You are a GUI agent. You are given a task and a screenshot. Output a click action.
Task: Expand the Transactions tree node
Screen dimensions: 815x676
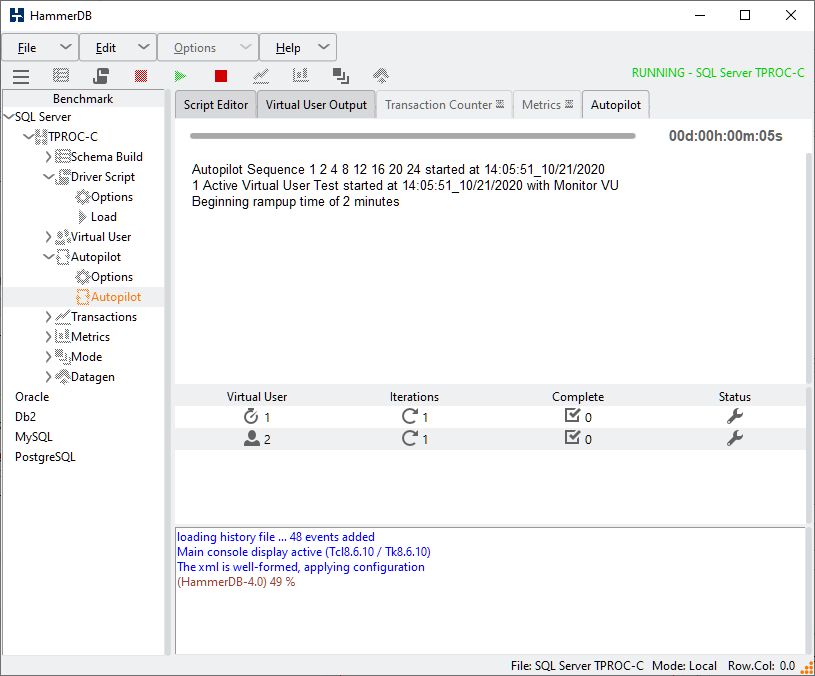[x=48, y=316]
